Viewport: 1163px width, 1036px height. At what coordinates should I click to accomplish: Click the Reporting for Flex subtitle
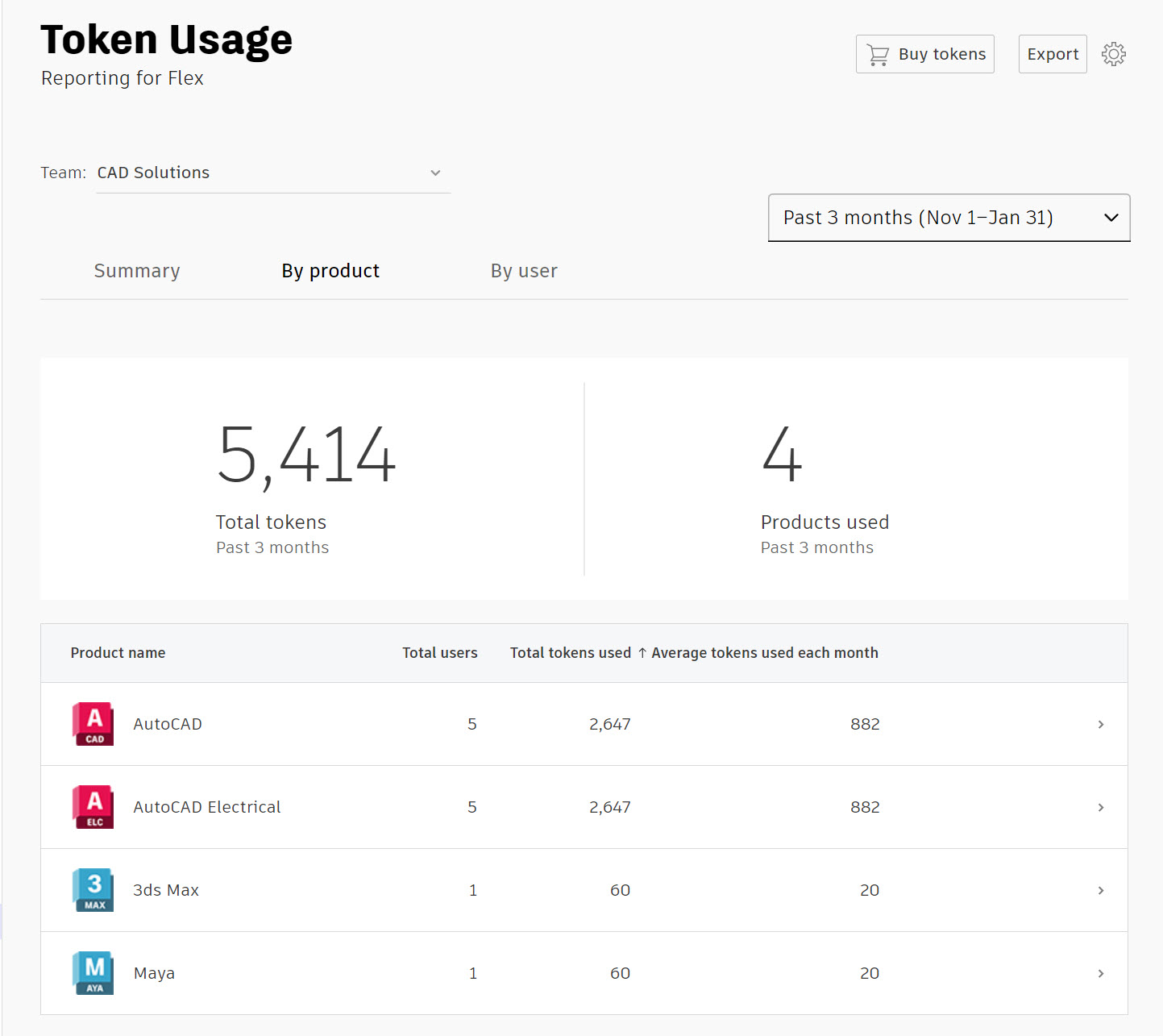(123, 78)
